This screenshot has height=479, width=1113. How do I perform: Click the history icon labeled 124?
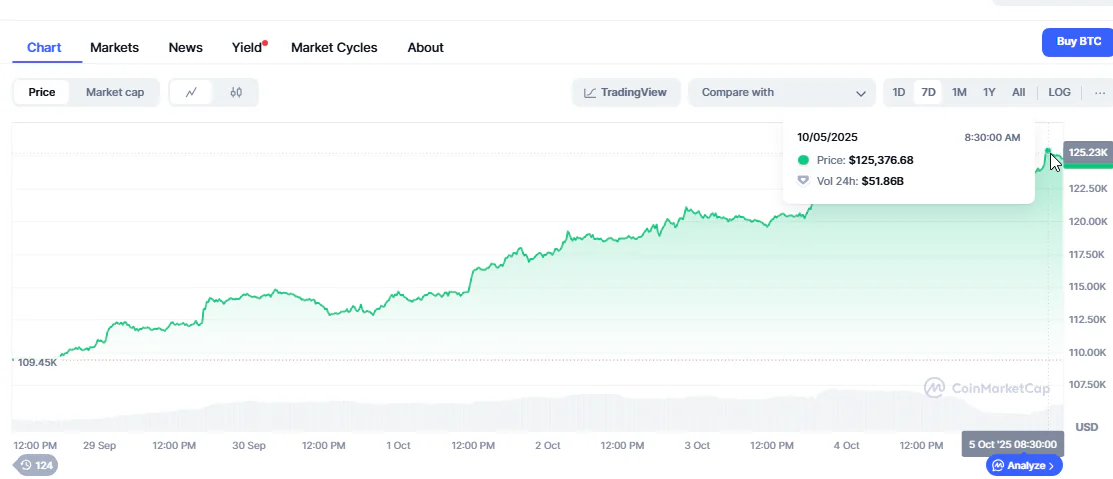click(35, 465)
